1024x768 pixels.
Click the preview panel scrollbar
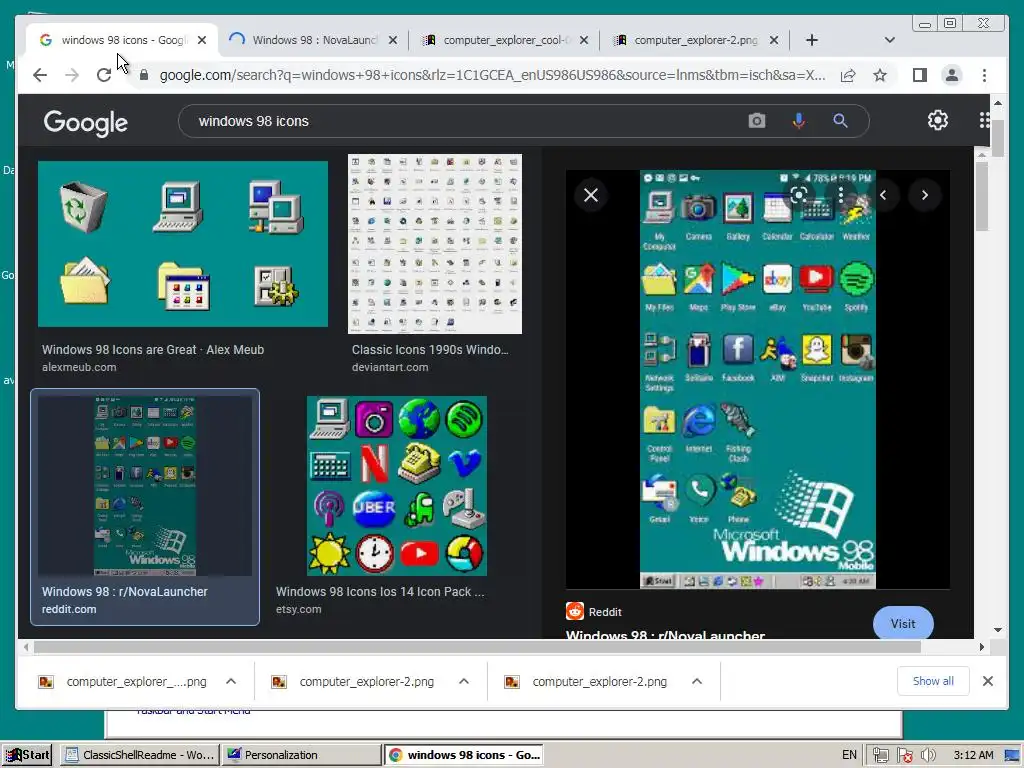pyautogui.click(x=982, y=196)
